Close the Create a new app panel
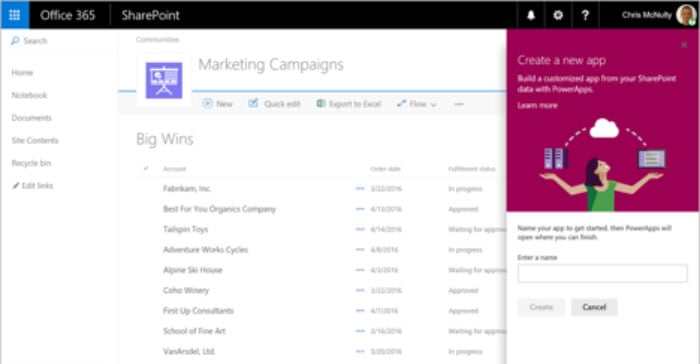The height and width of the screenshot is (364, 700). [x=684, y=45]
